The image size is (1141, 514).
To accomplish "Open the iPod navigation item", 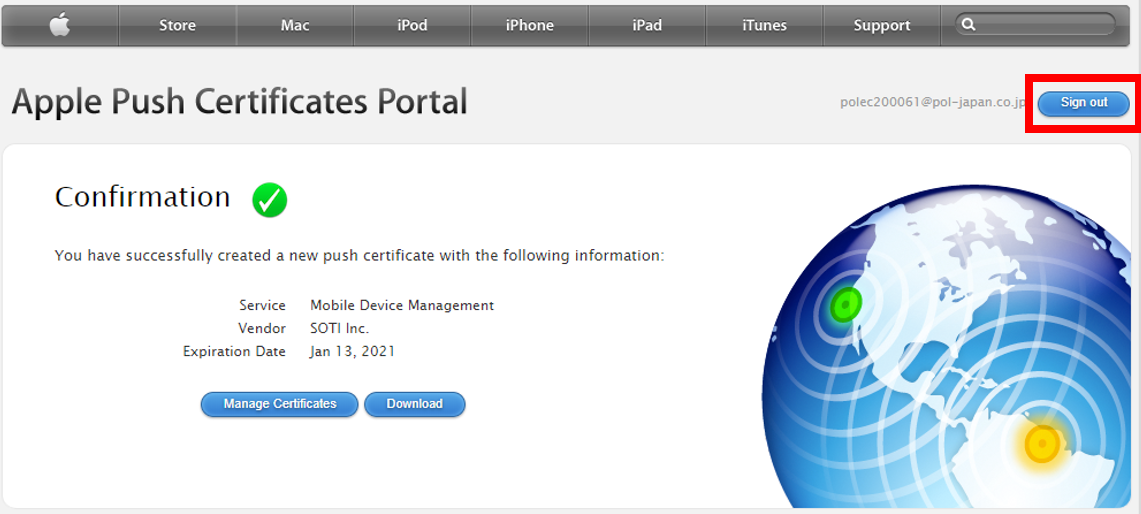I will (412, 25).
